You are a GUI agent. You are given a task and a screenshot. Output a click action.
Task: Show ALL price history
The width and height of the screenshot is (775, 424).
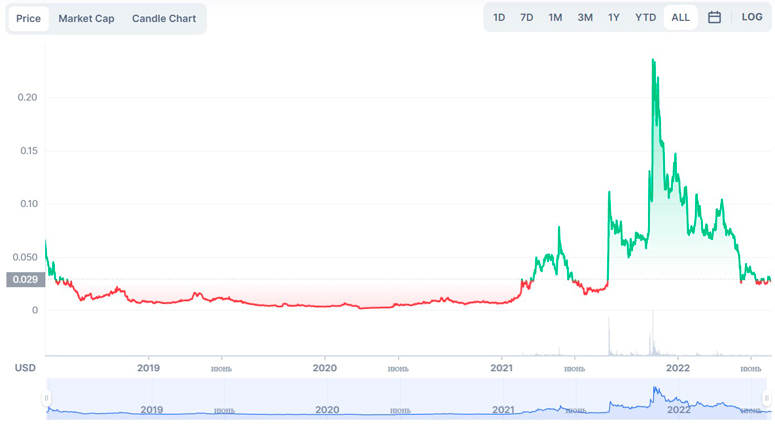(x=681, y=18)
